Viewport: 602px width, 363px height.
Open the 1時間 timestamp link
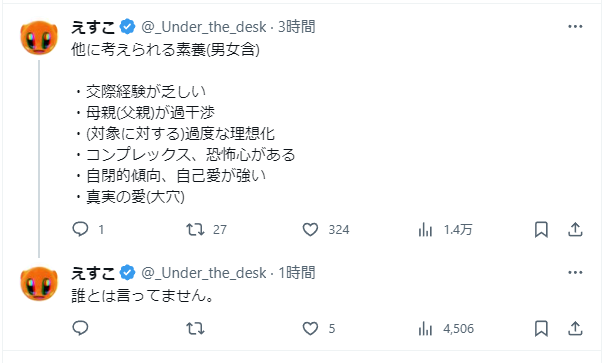pyautogui.click(x=296, y=273)
